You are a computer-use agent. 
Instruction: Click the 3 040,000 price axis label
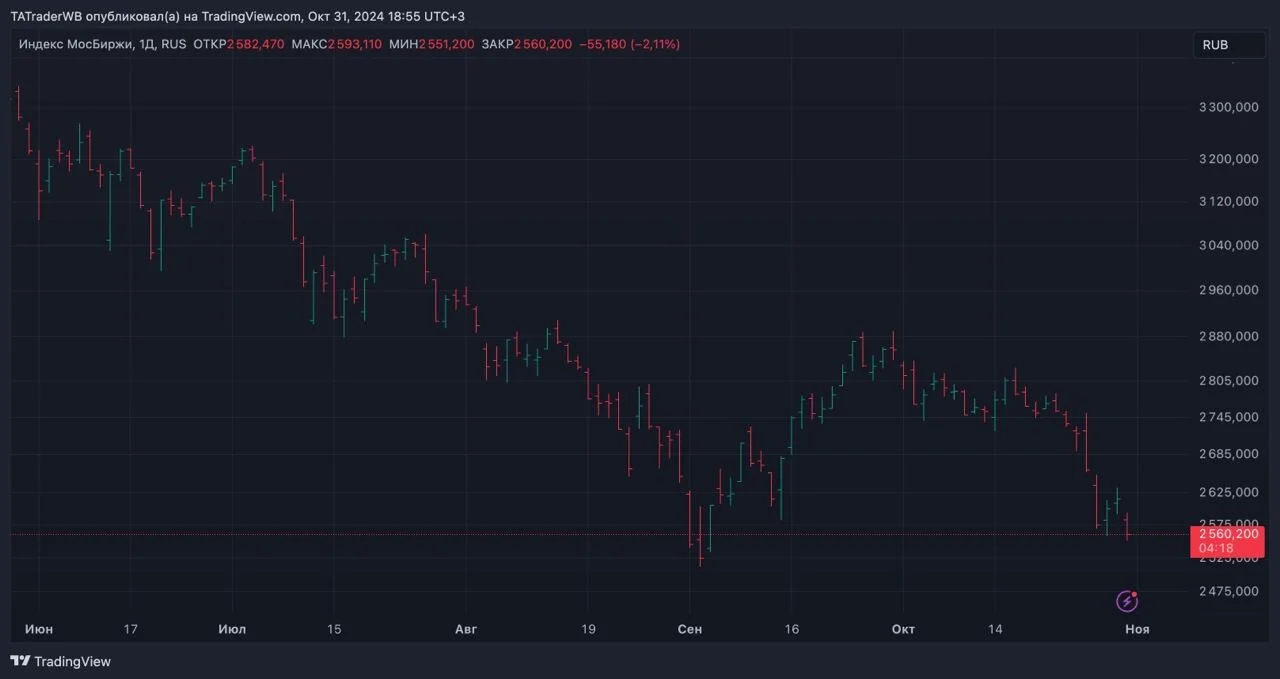point(1228,245)
